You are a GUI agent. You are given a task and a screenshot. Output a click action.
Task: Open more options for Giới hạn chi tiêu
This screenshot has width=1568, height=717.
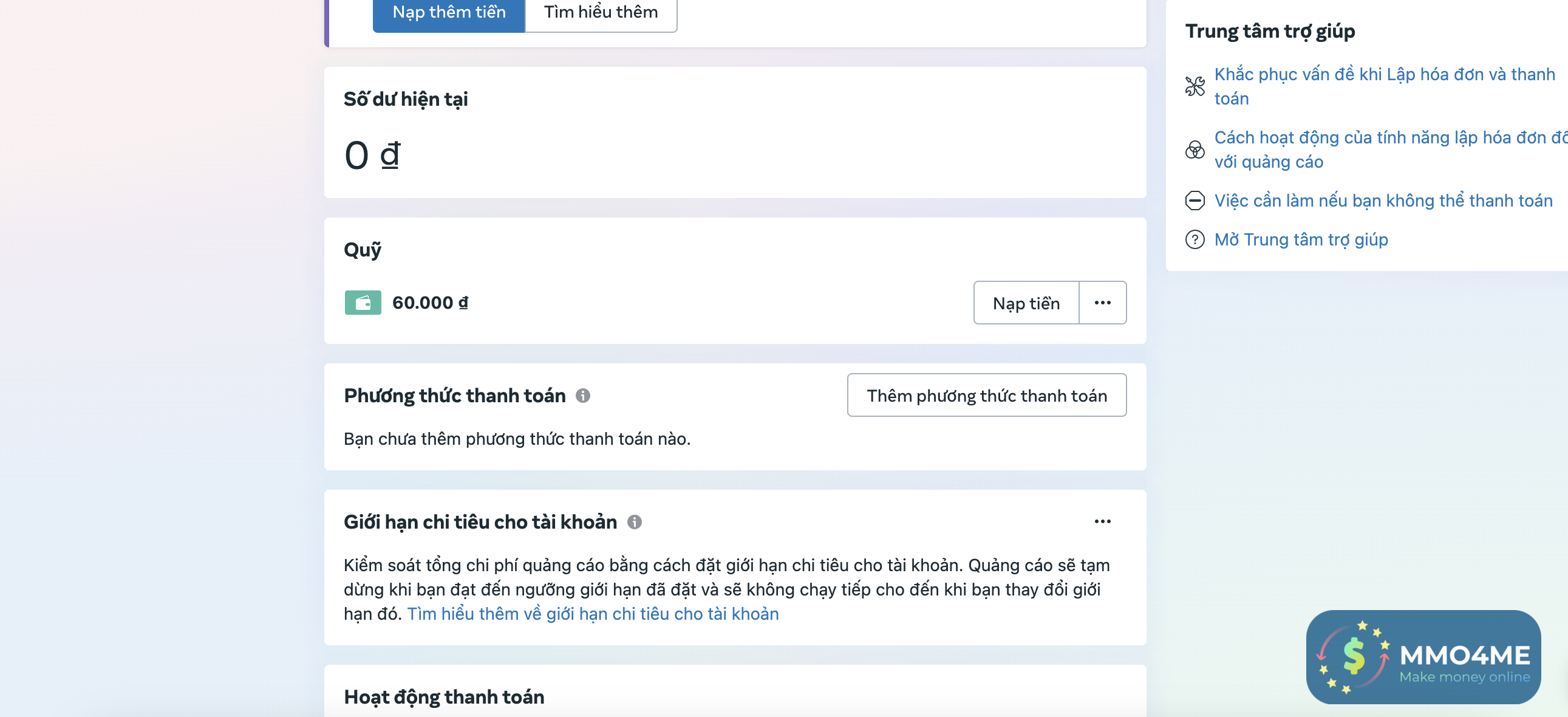1102,521
